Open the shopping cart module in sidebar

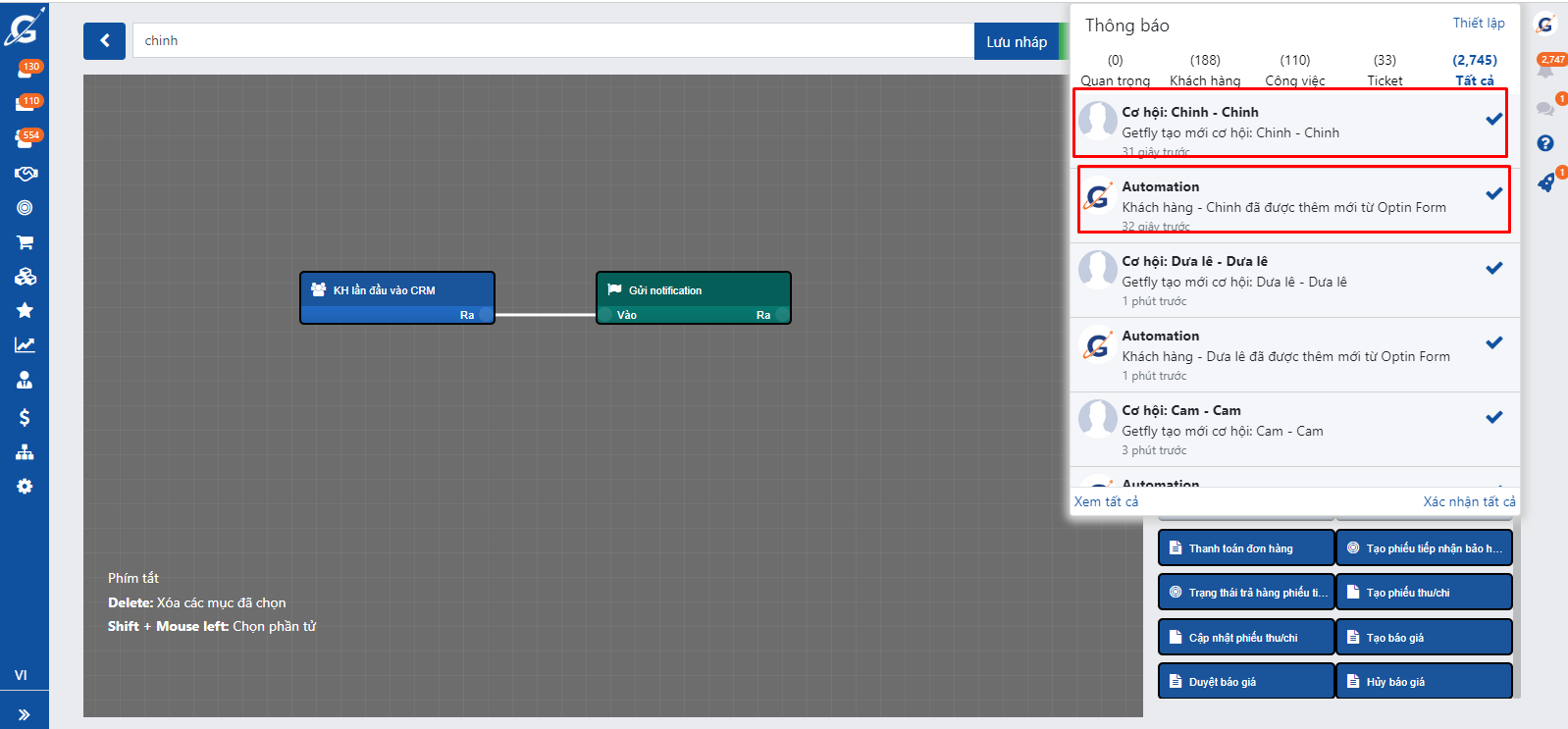point(25,242)
